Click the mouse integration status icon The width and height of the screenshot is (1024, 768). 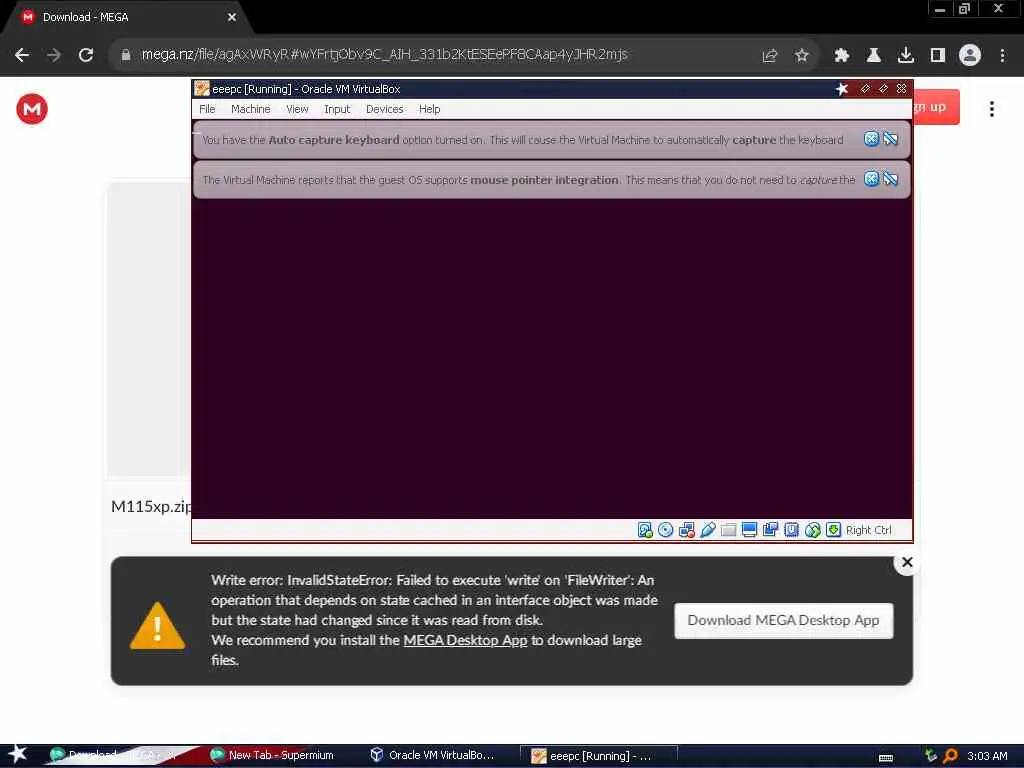(812, 530)
